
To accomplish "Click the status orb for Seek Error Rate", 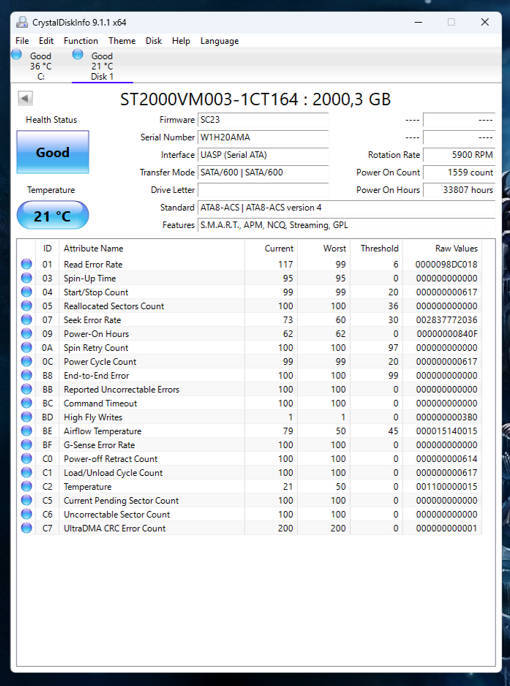I will click(x=27, y=319).
